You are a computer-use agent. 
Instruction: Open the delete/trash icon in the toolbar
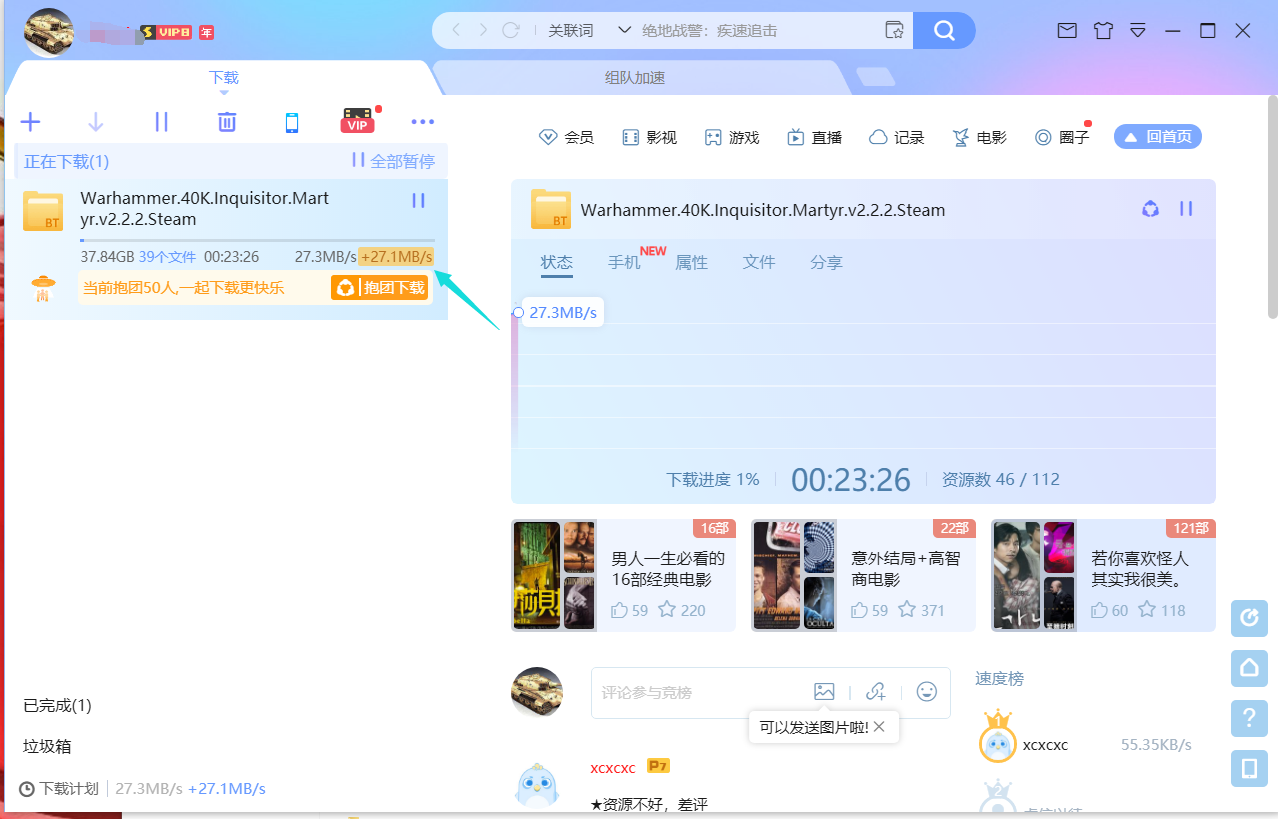226,121
